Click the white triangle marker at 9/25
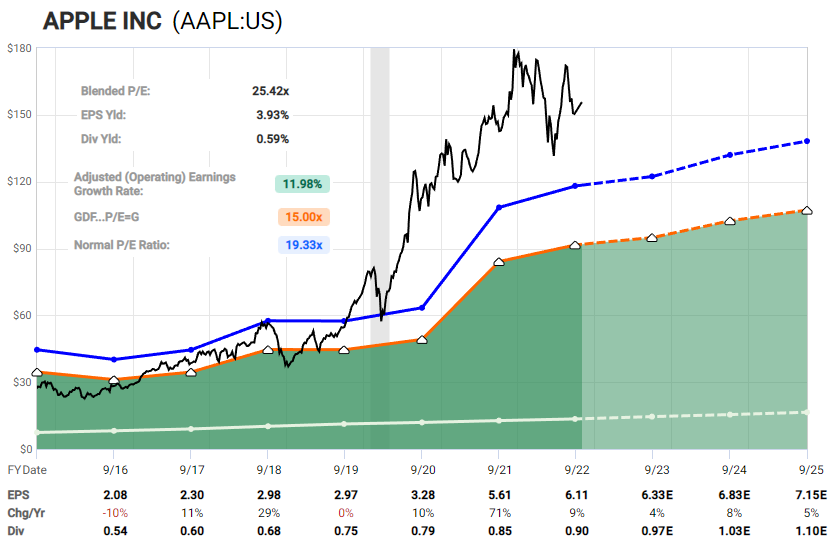Image resolution: width=832 pixels, height=550 pixels. pos(807,211)
